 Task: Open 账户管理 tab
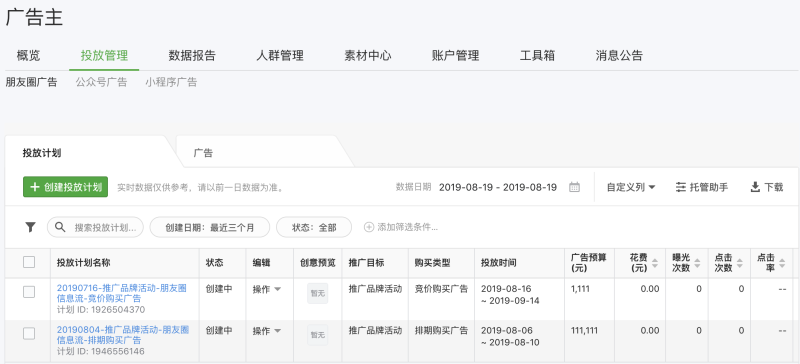pos(455,56)
